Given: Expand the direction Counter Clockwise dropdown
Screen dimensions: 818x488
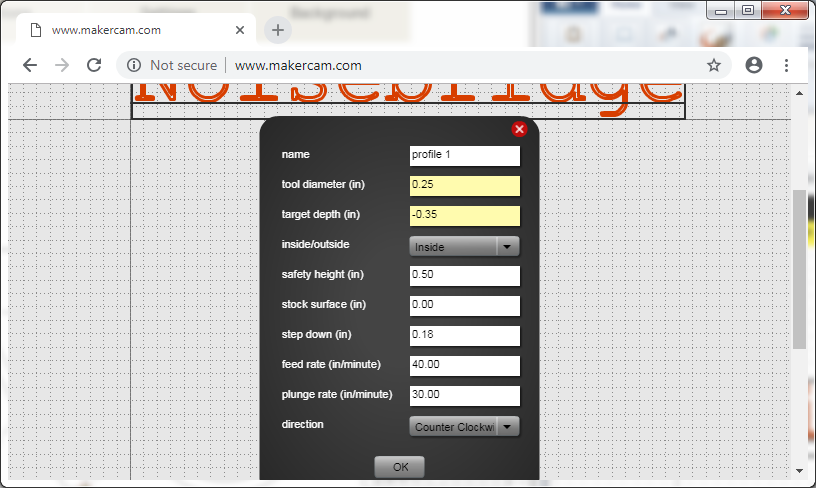Looking at the screenshot, I should click(x=465, y=426).
